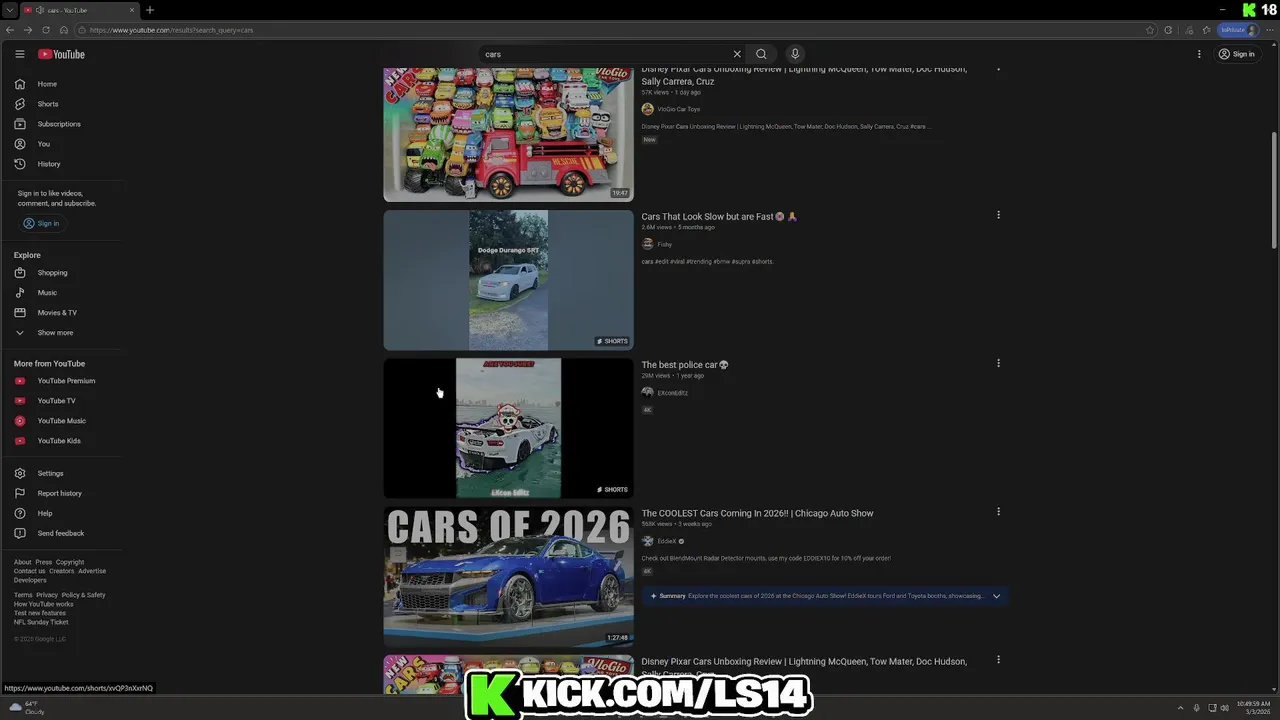Open VloGio Car Toys channel

tap(678, 109)
